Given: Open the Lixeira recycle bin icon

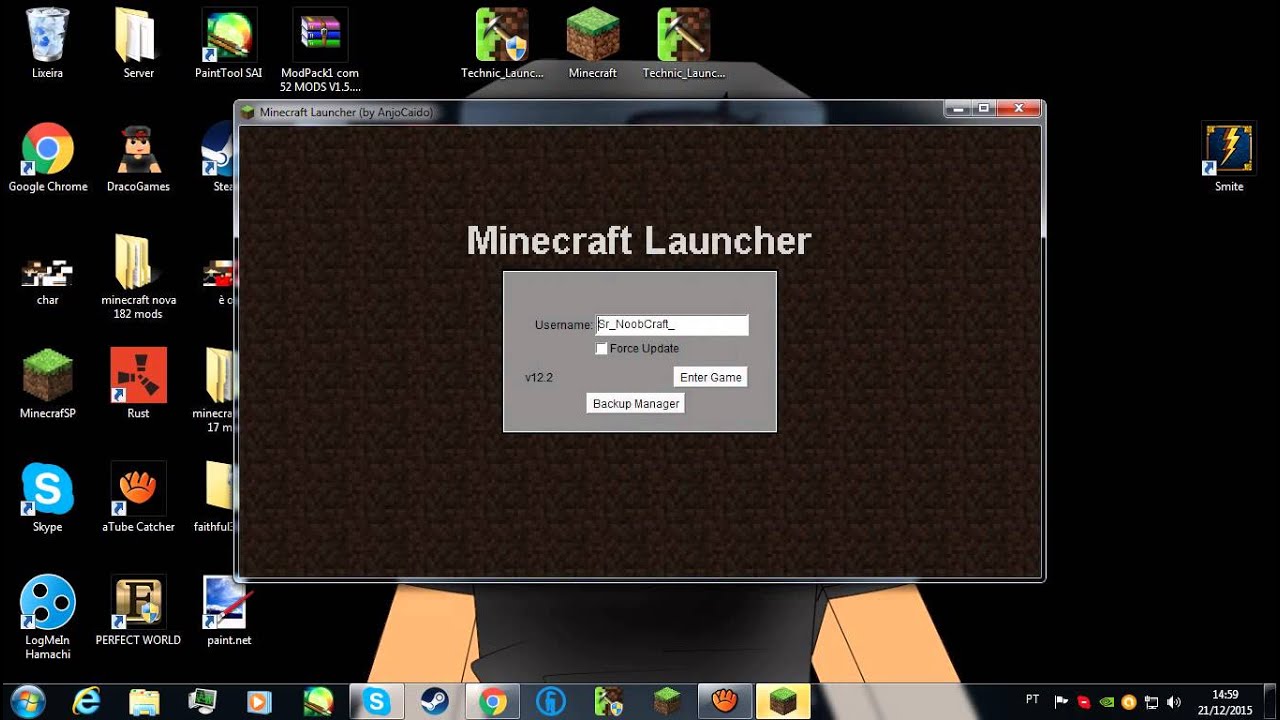Looking at the screenshot, I should point(47,43).
